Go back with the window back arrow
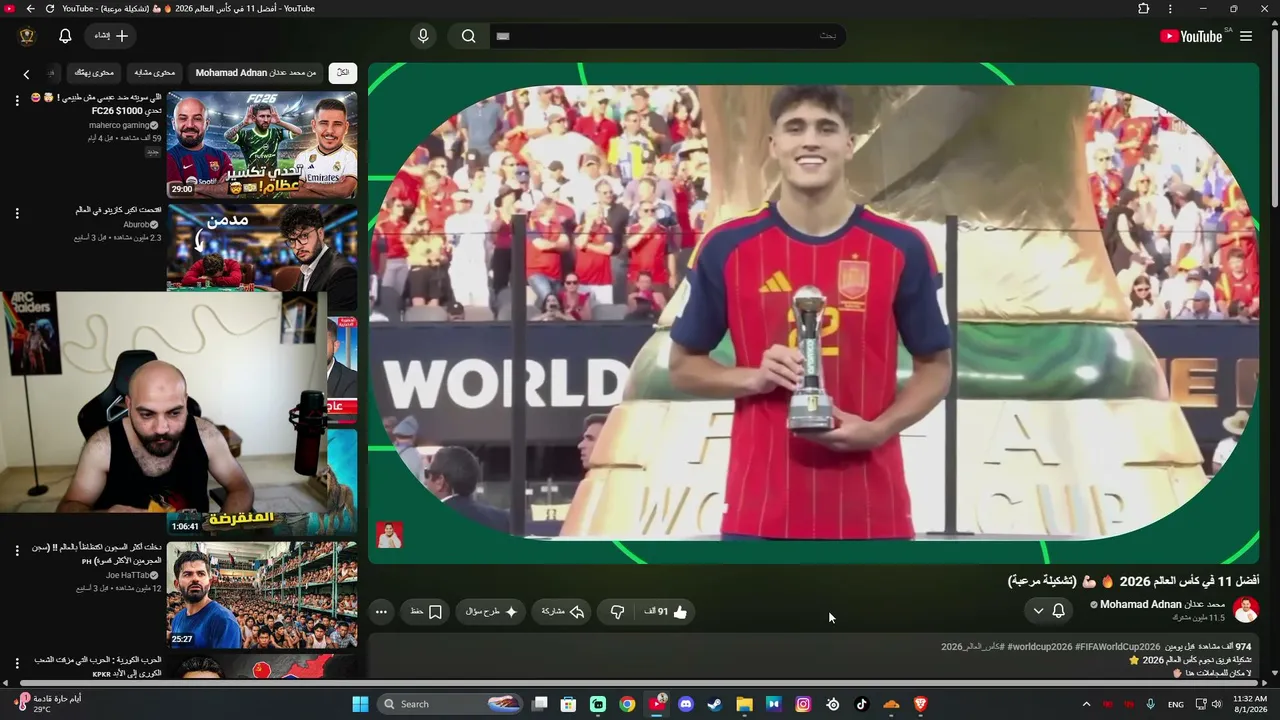This screenshot has width=1280, height=720. tap(30, 9)
